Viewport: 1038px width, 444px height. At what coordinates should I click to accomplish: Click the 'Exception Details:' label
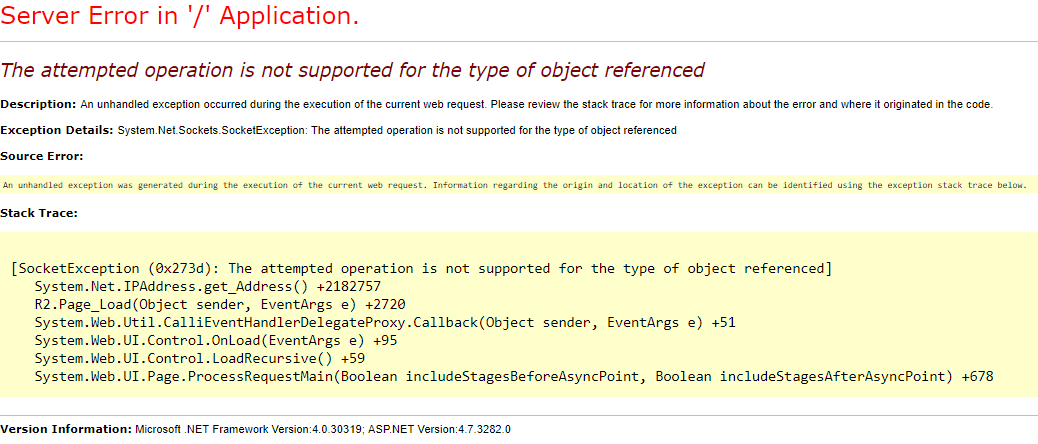point(56,130)
